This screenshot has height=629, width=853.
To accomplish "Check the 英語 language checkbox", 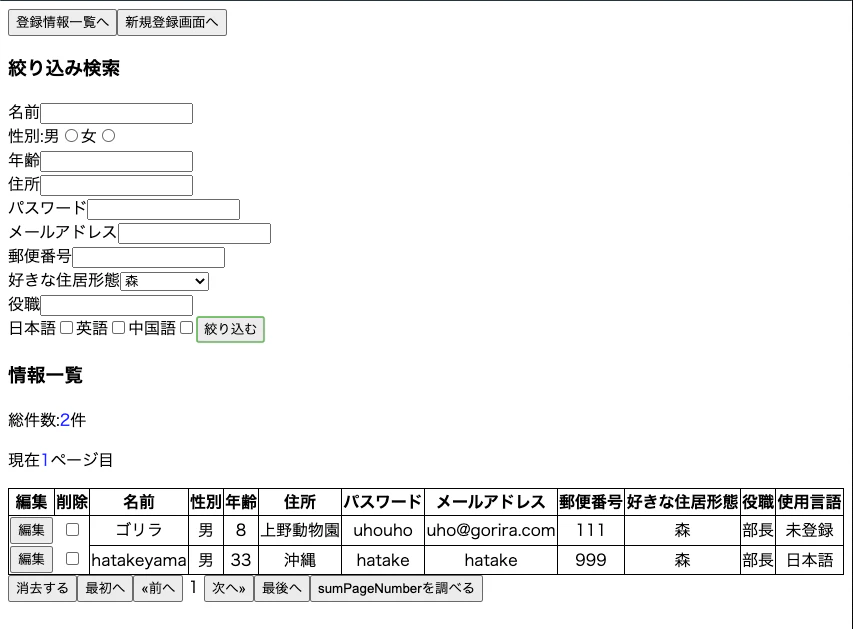I will [x=119, y=328].
